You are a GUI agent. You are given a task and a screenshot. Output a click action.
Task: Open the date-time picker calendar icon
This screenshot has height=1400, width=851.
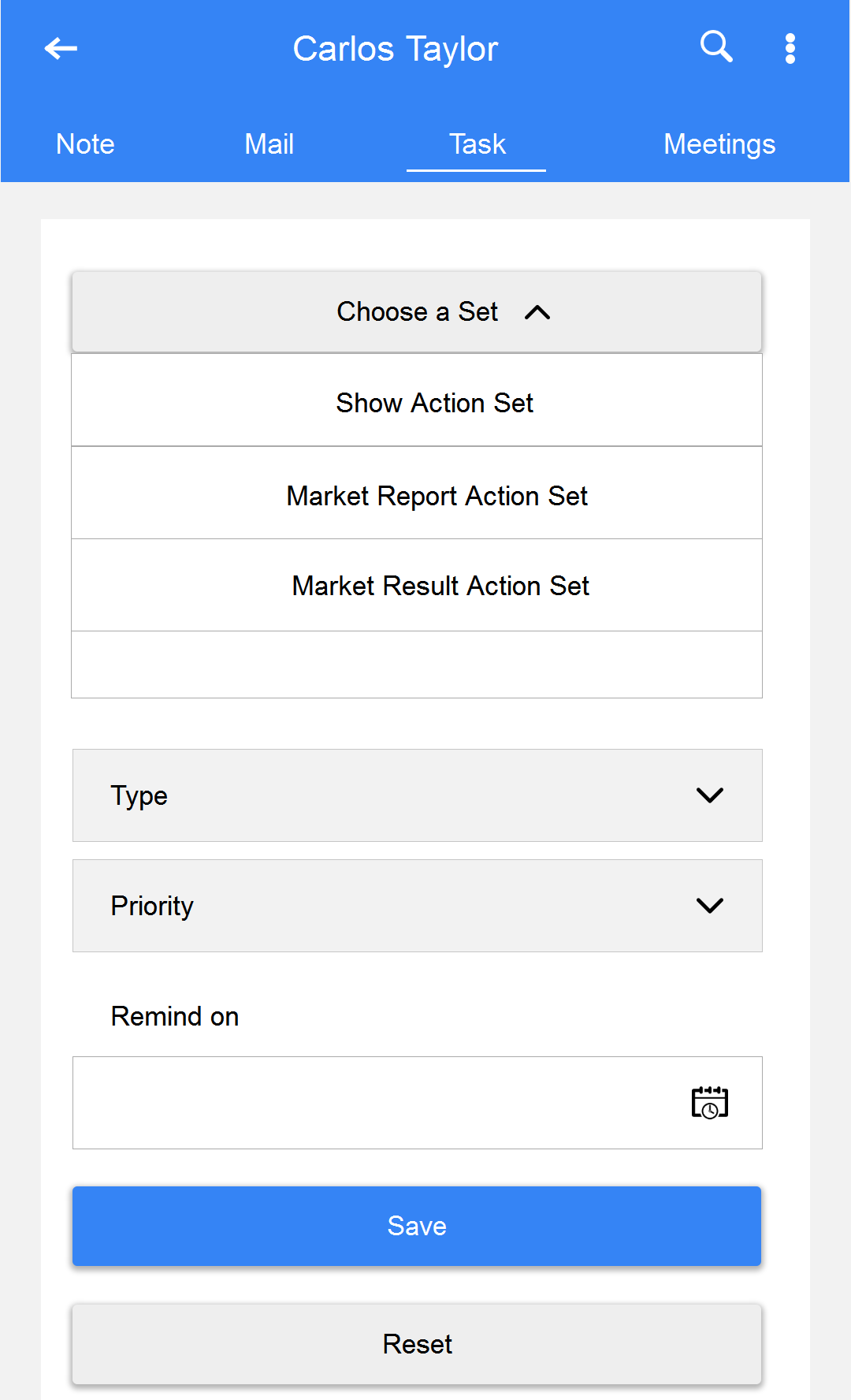[710, 1102]
